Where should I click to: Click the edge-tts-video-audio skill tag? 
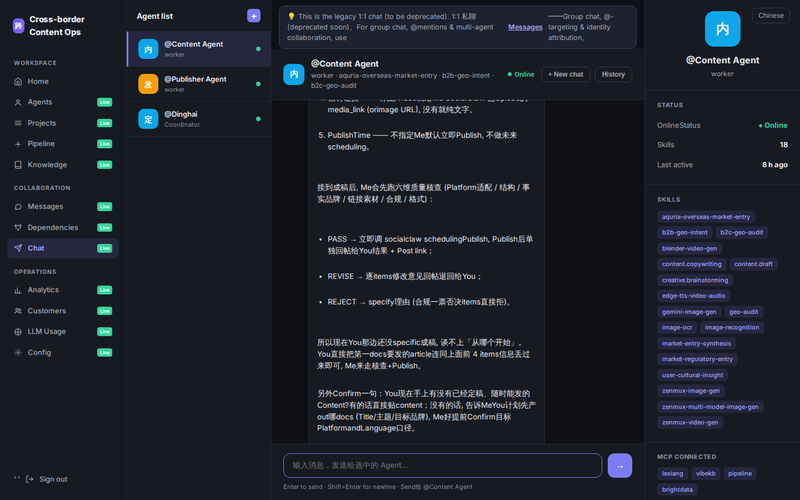[693, 296]
